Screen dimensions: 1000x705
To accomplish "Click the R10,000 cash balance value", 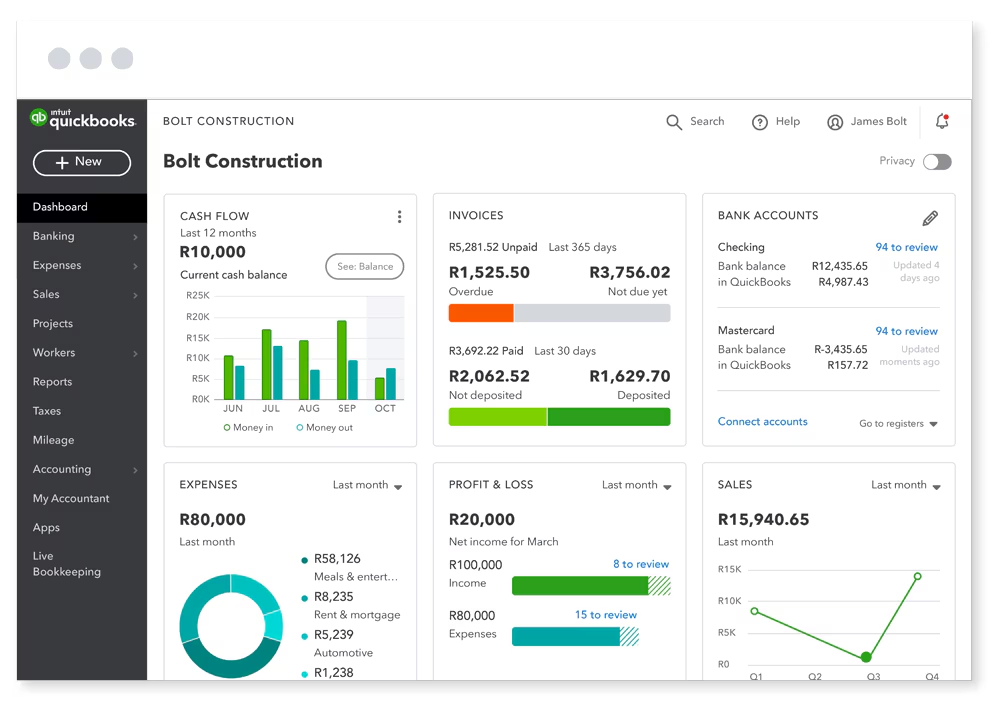I will [x=212, y=252].
